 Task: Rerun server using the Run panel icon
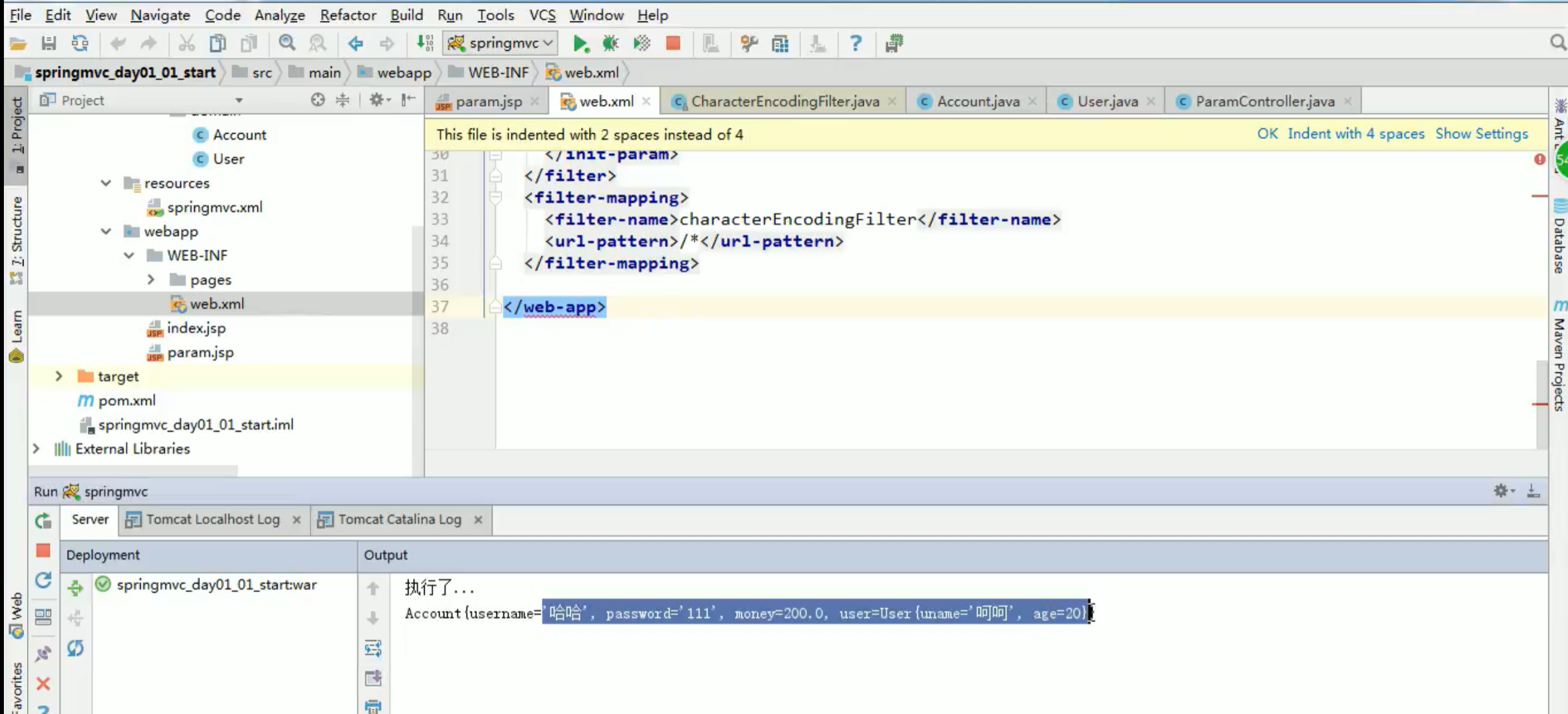44,521
